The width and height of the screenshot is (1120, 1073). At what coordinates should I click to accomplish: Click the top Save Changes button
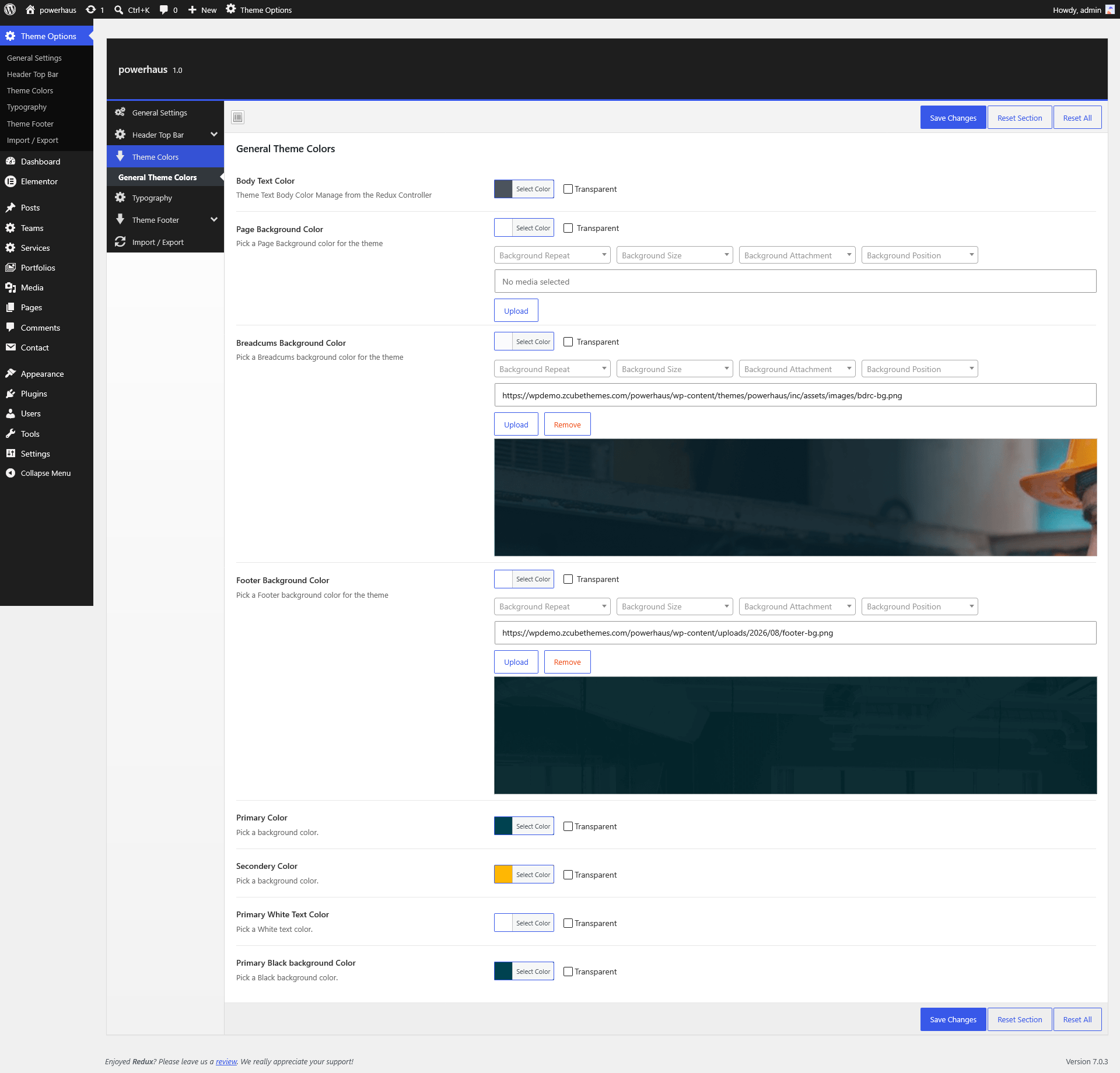click(x=953, y=117)
